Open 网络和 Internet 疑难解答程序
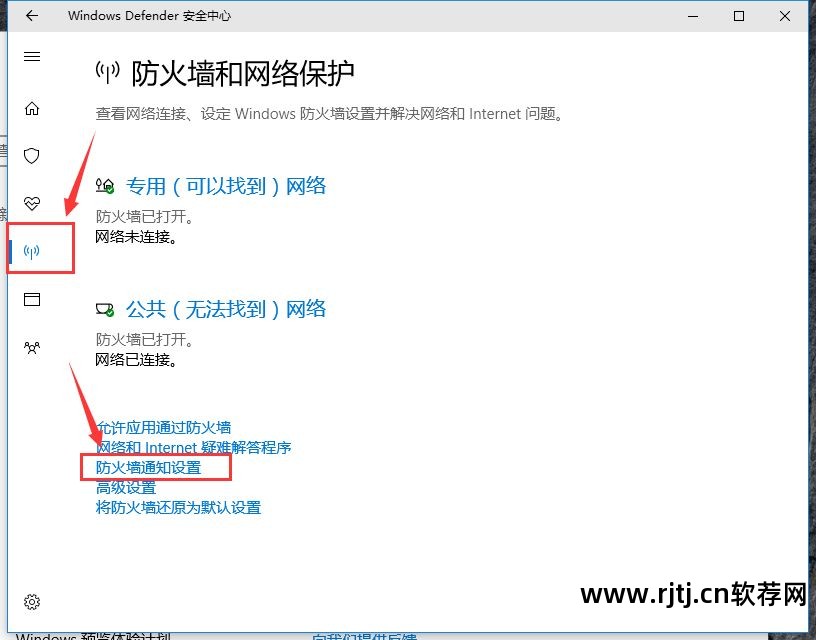The image size is (816, 640). coord(191,447)
